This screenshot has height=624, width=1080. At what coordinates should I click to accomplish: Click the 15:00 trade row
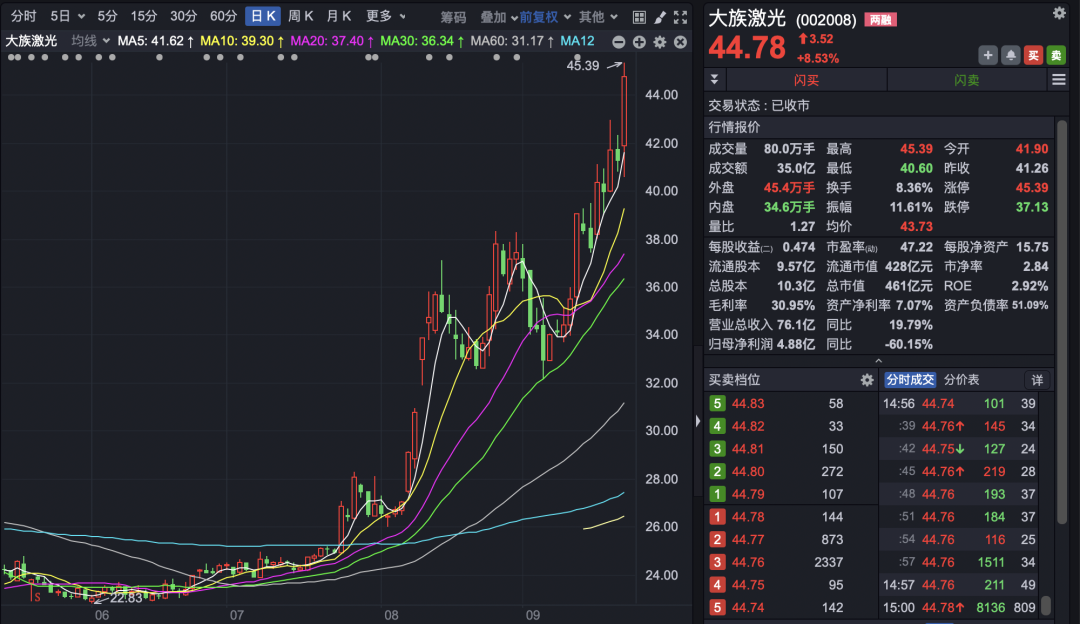click(959, 608)
